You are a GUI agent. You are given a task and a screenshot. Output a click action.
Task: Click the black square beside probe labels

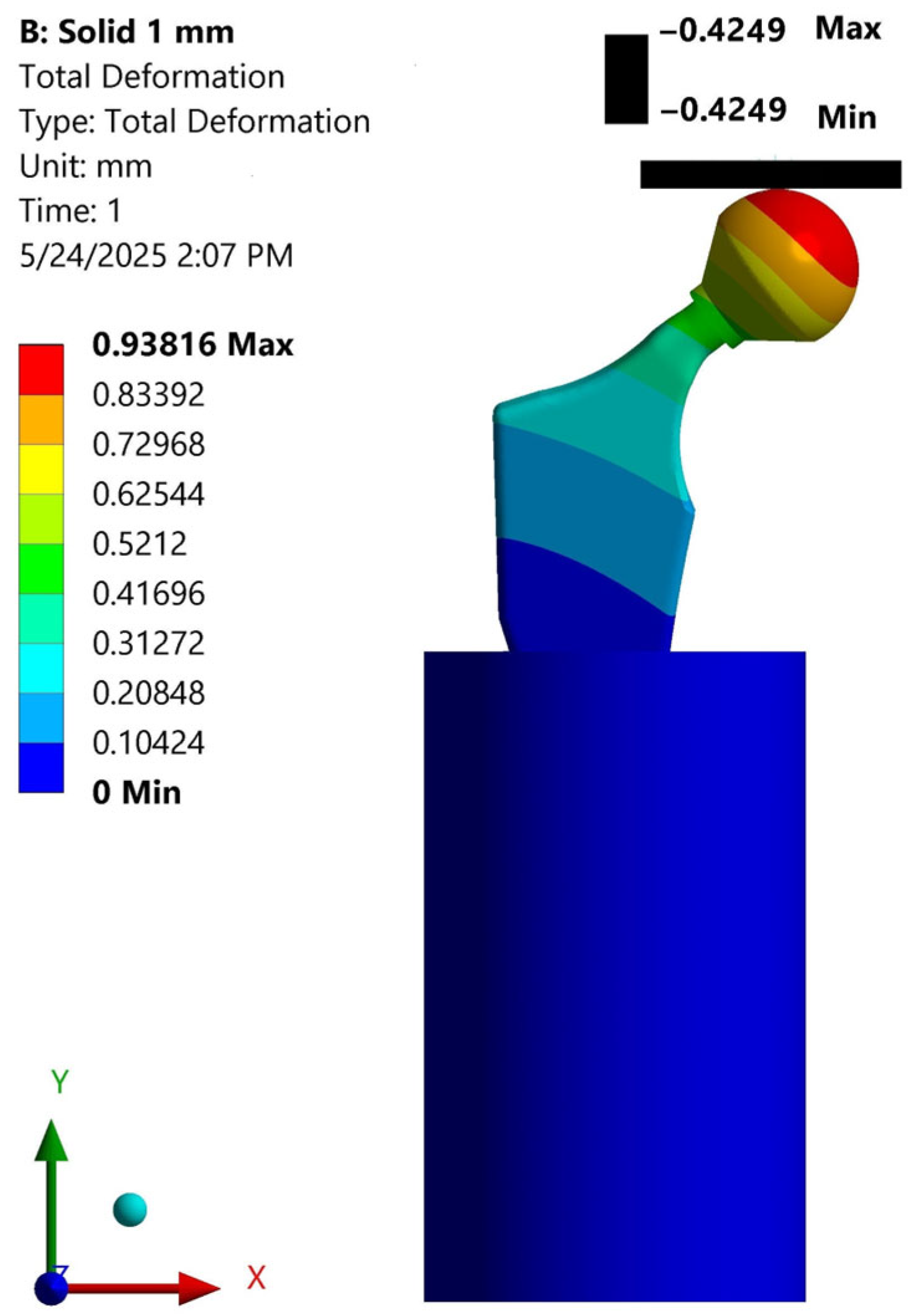pyautogui.click(x=626, y=79)
